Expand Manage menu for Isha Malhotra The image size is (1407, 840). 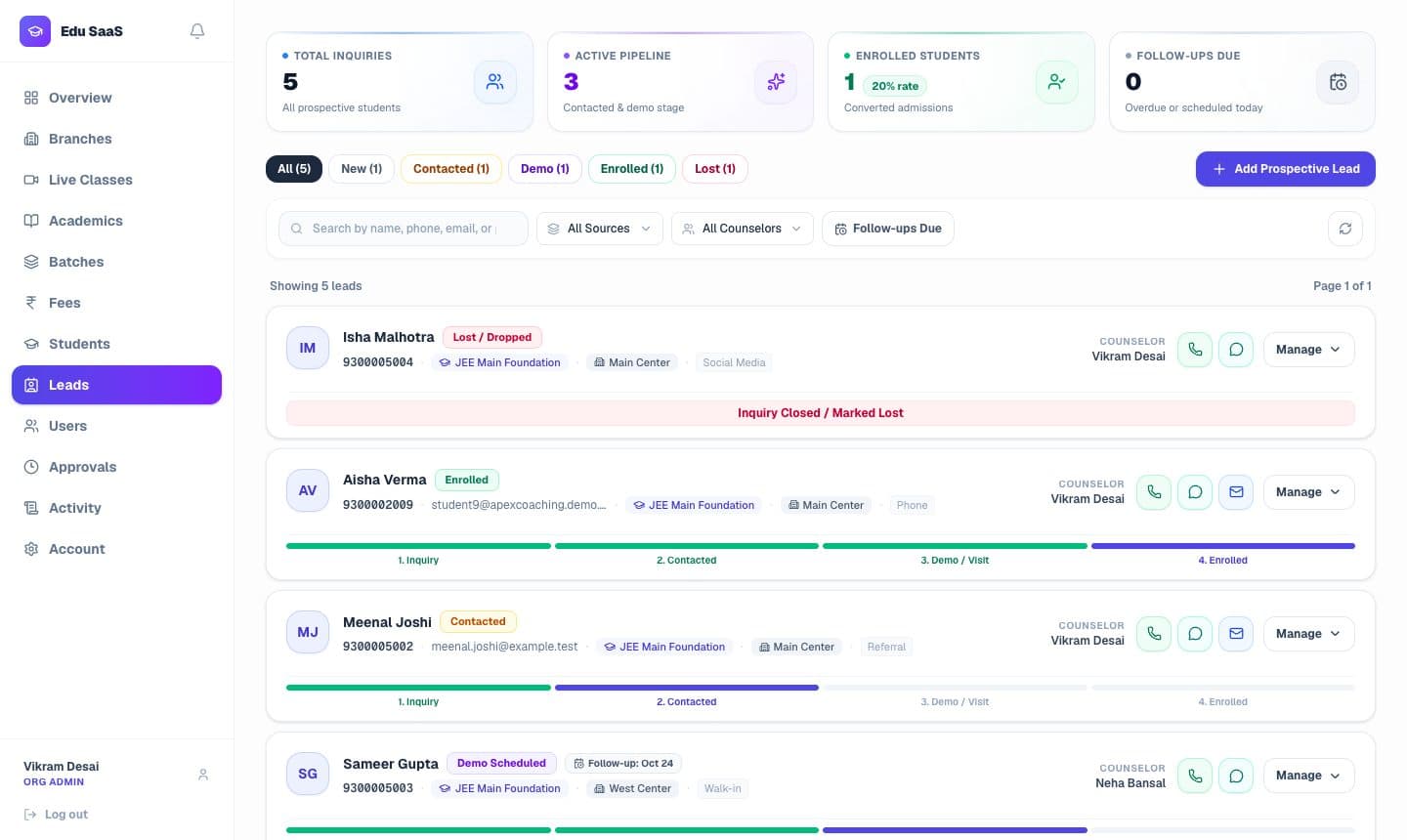point(1308,350)
